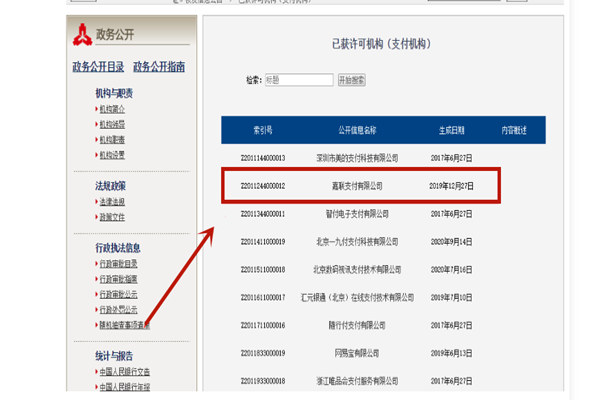Click the 统计与报告 section heading
The image size is (600, 400).
point(114,356)
